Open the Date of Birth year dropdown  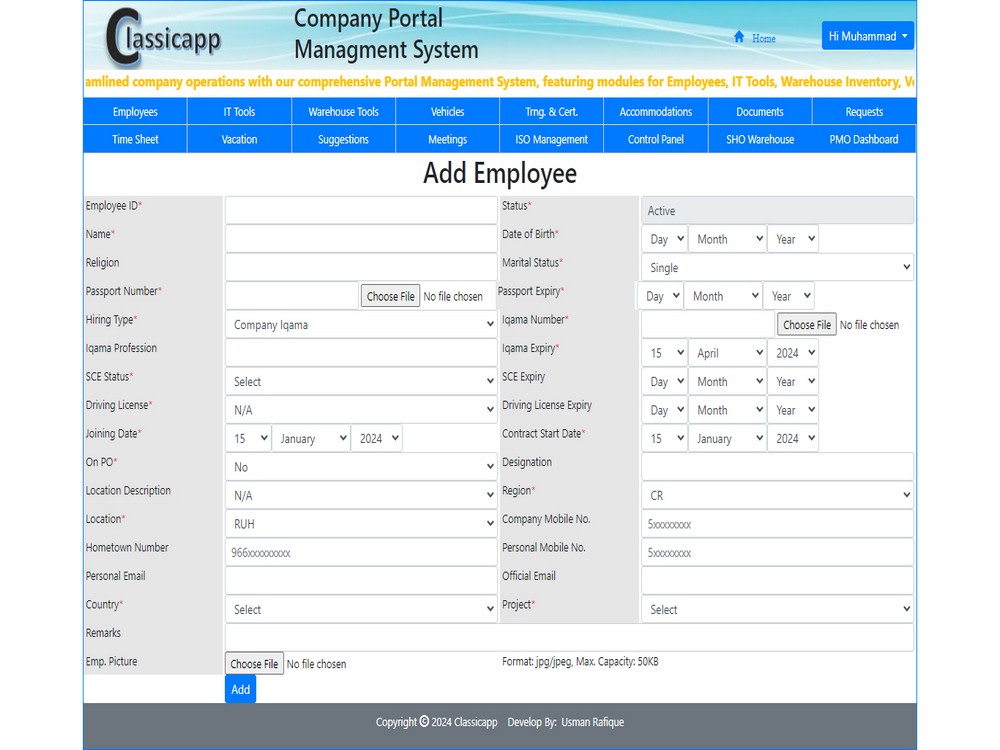coord(793,239)
